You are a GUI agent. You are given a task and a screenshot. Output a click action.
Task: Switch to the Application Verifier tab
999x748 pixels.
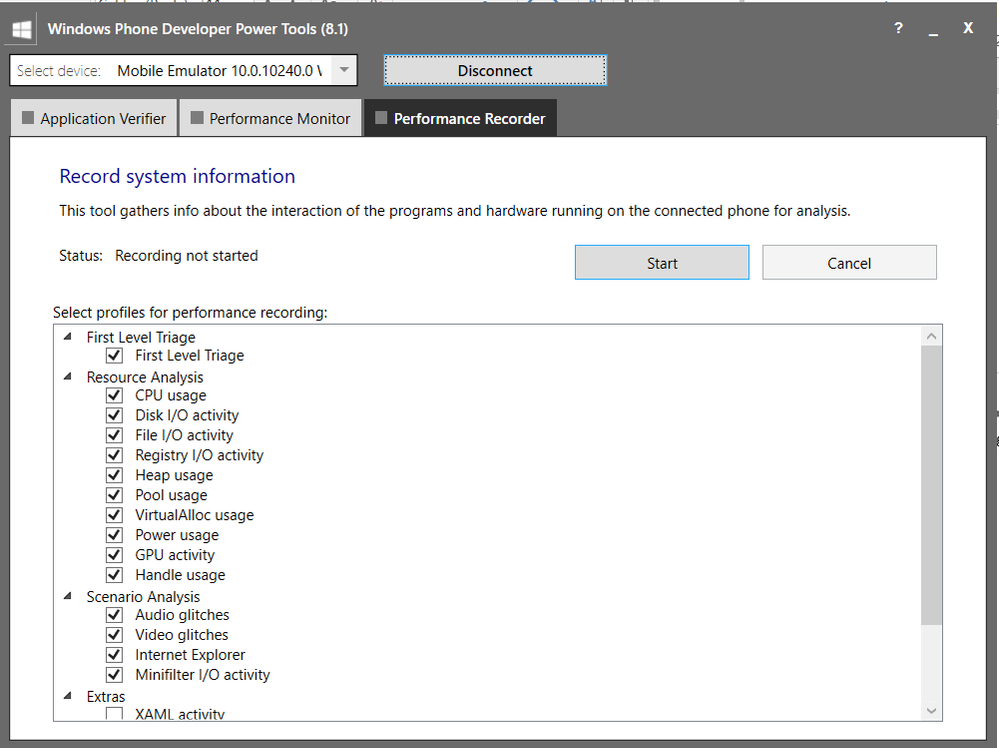pyautogui.click(x=94, y=118)
